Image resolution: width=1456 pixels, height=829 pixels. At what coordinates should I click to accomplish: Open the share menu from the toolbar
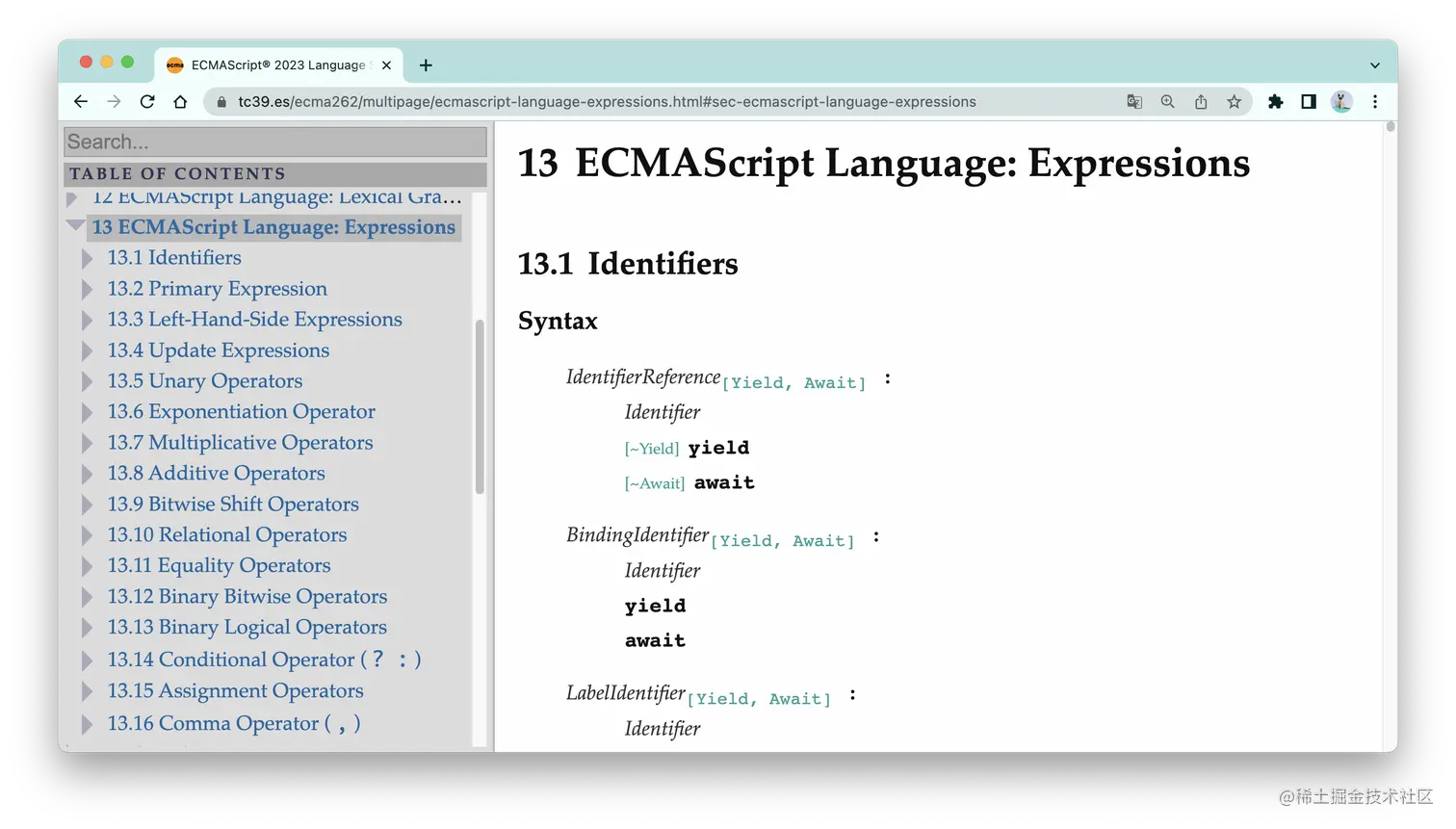pyautogui.click(x=1201, y=101)
